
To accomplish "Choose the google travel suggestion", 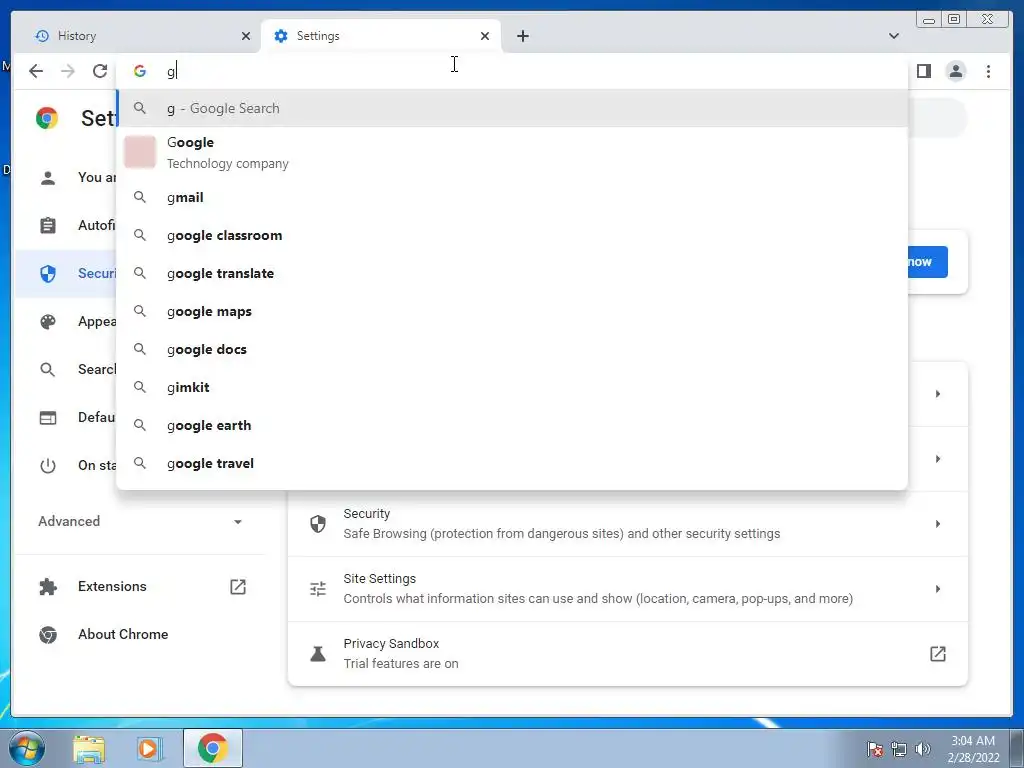I will [512, 463].
